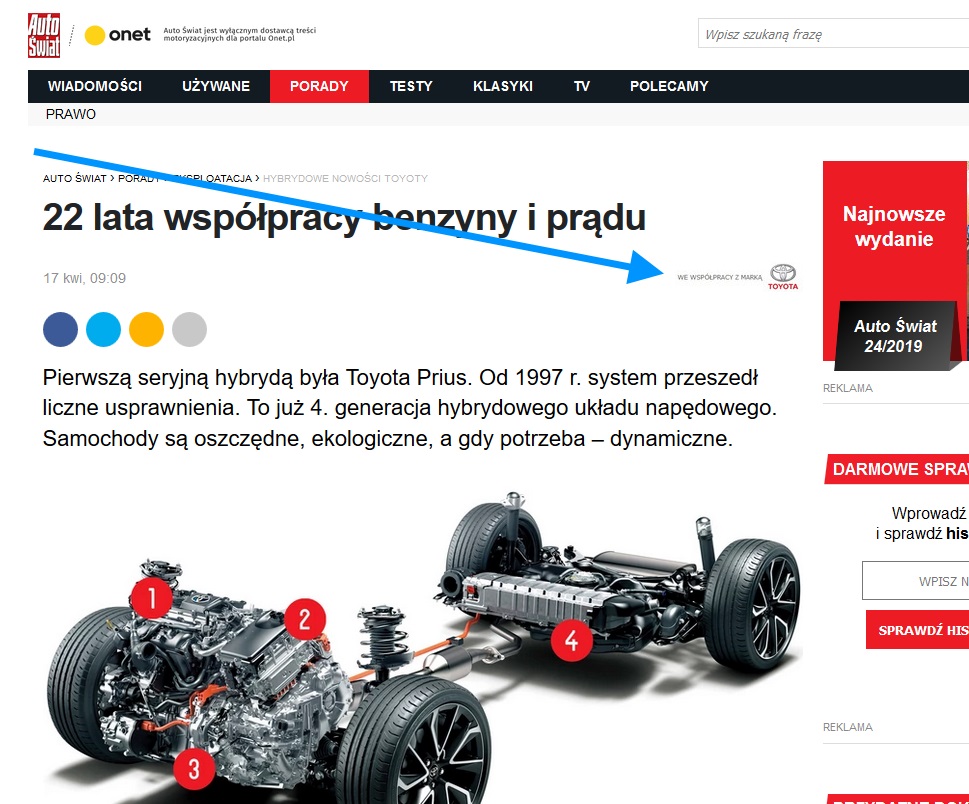Click the Auto Świat logo
Screen dimensions: 969x804
point(44,35)
